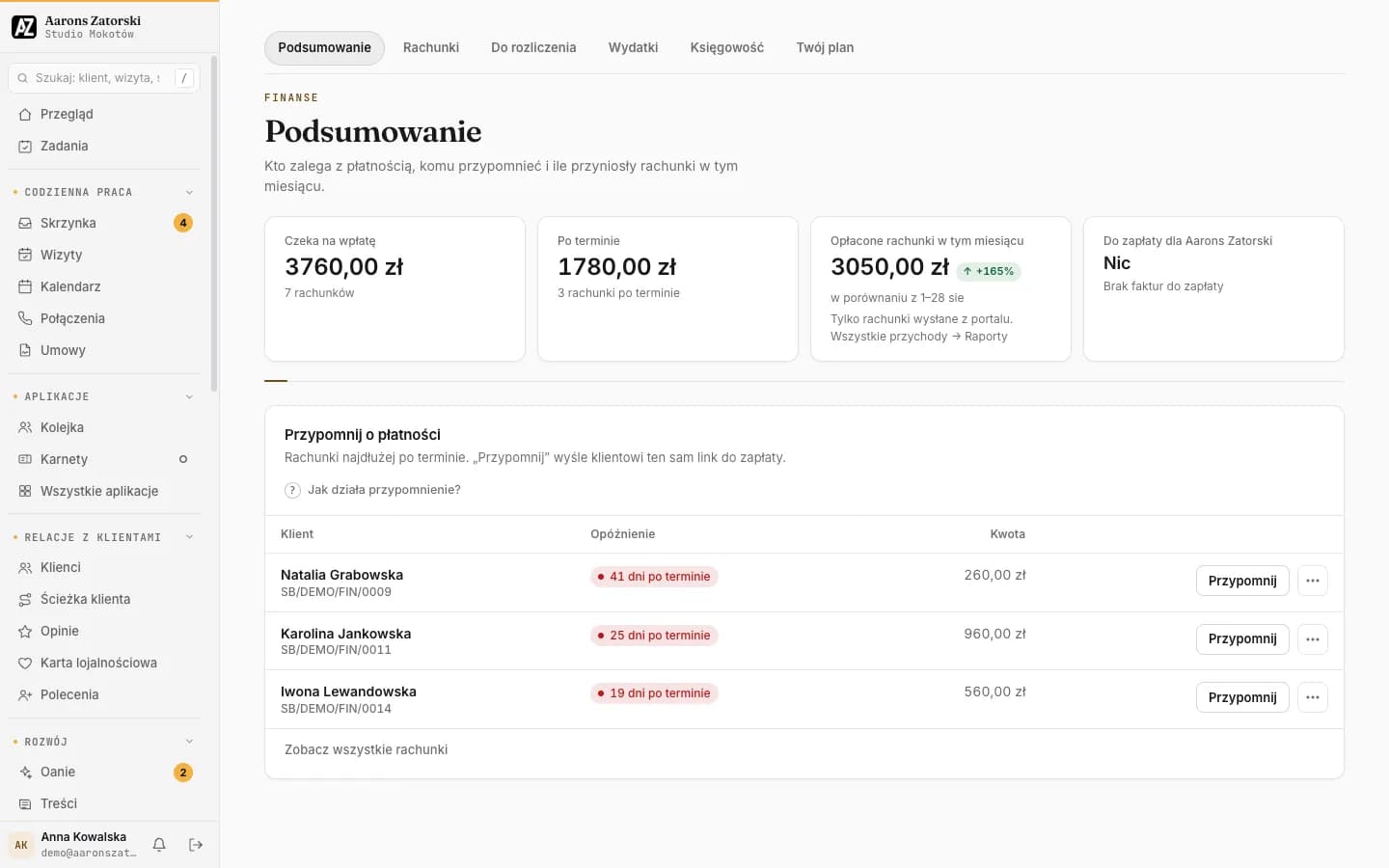The height and width of the screenshot is (868, 1389).
Task: Click the 41 dni po terminie badge
Action: (x=654, y=577)
